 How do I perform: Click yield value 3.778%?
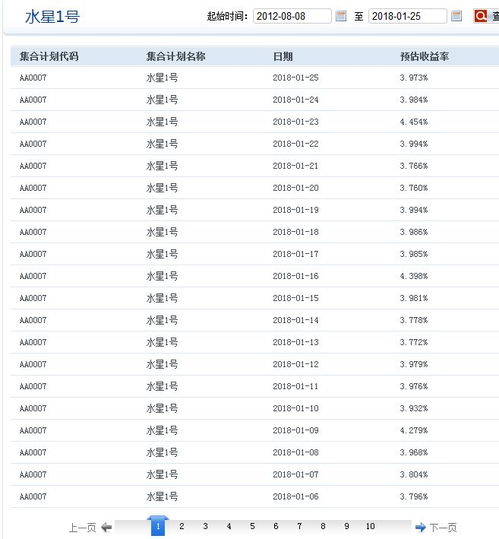click(414, 320)
